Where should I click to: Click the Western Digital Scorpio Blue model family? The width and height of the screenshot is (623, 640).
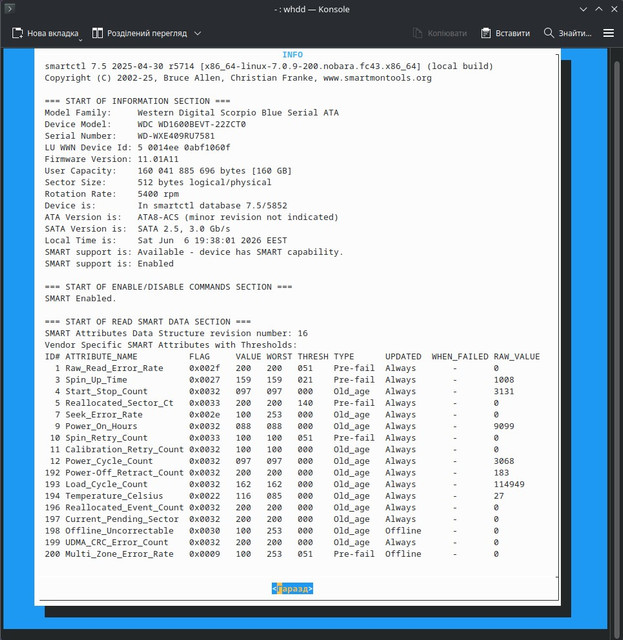[x=238, y=113]
